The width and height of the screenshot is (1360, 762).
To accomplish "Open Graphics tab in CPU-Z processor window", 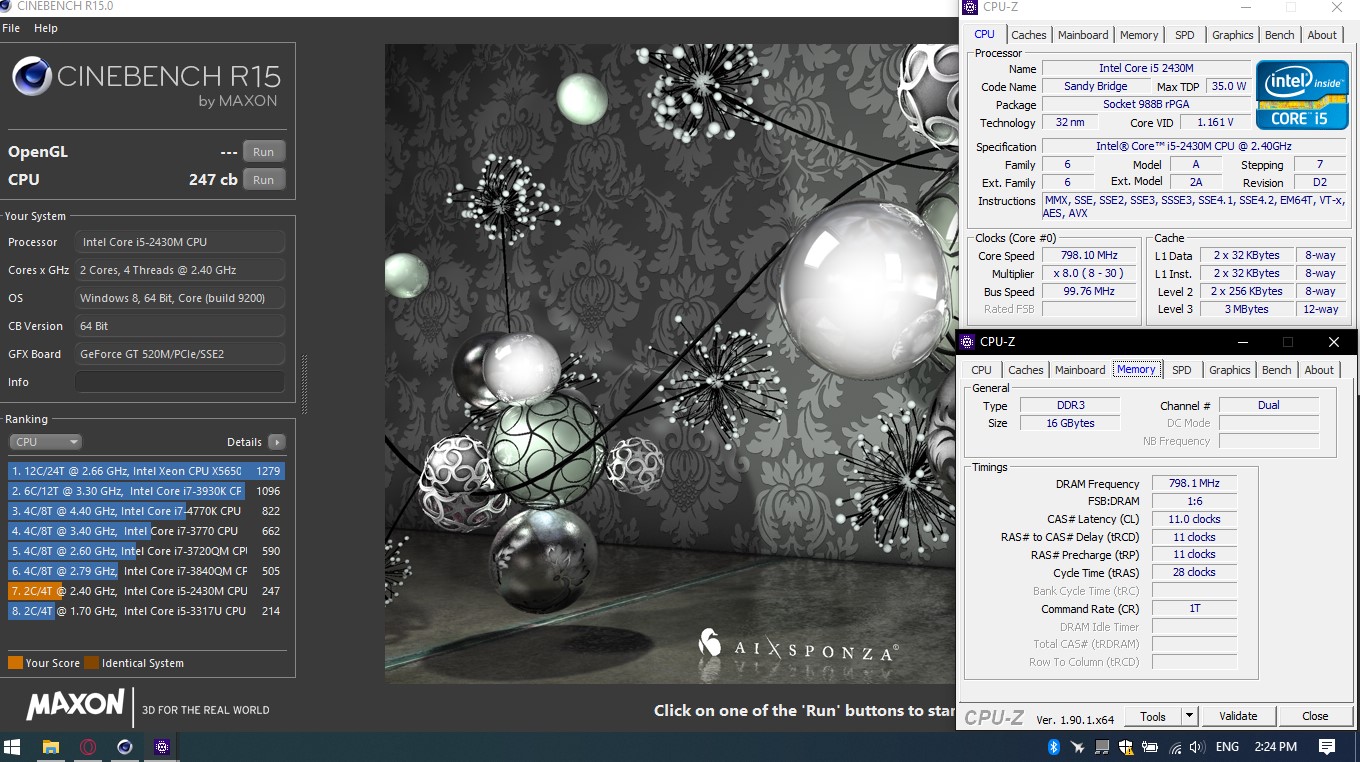I will tap(1233, 35).
